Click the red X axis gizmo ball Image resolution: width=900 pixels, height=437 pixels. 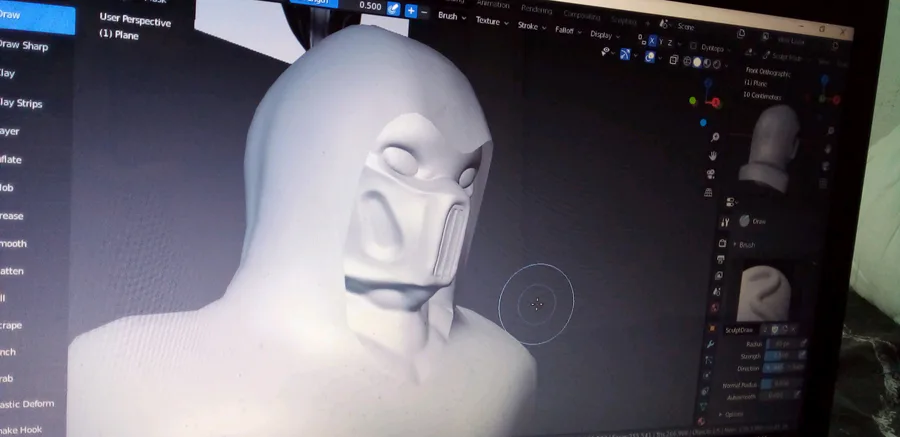pos(716,103)
